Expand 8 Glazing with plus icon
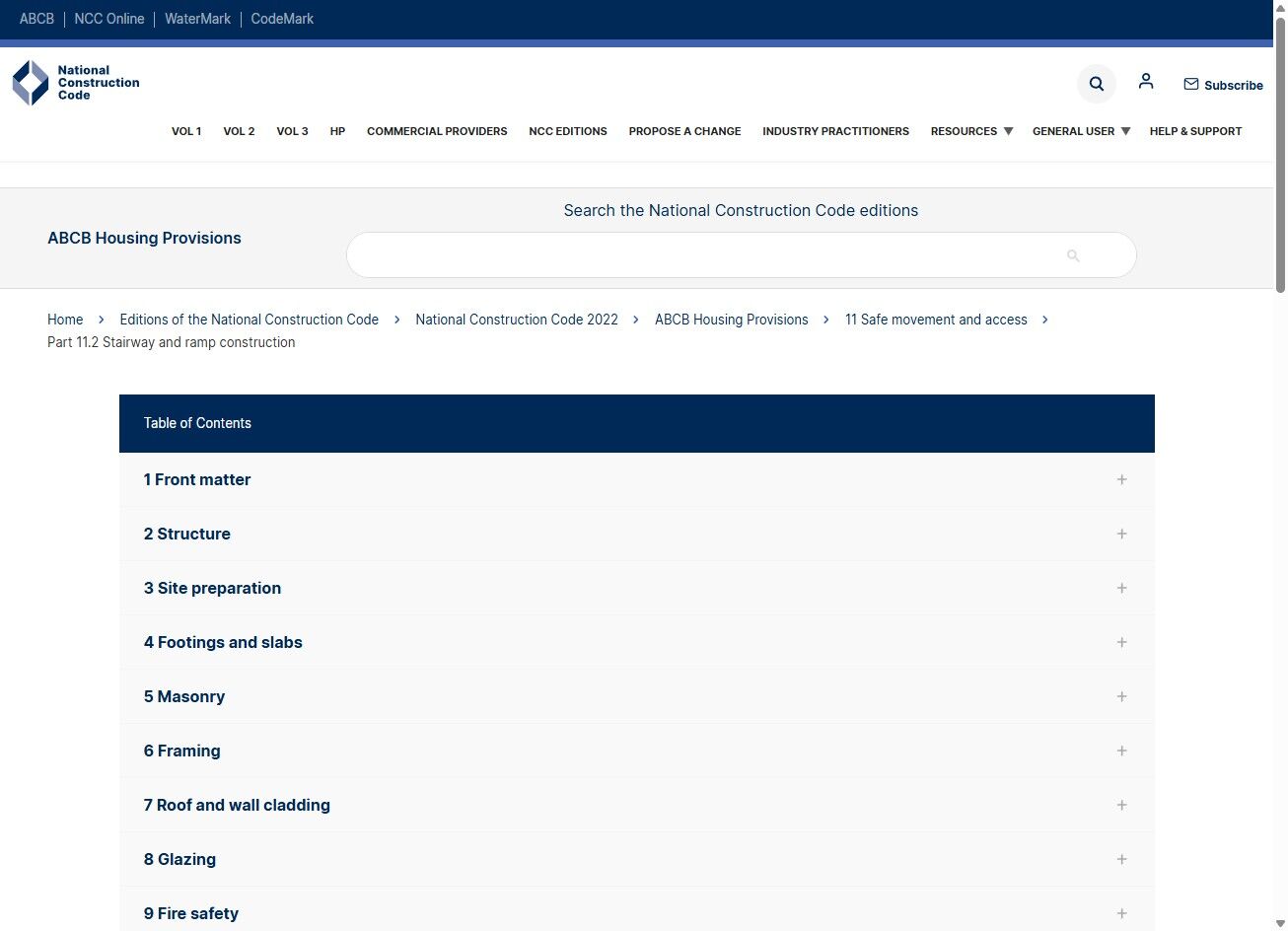1288x931 pixels. coord(1121,859)
